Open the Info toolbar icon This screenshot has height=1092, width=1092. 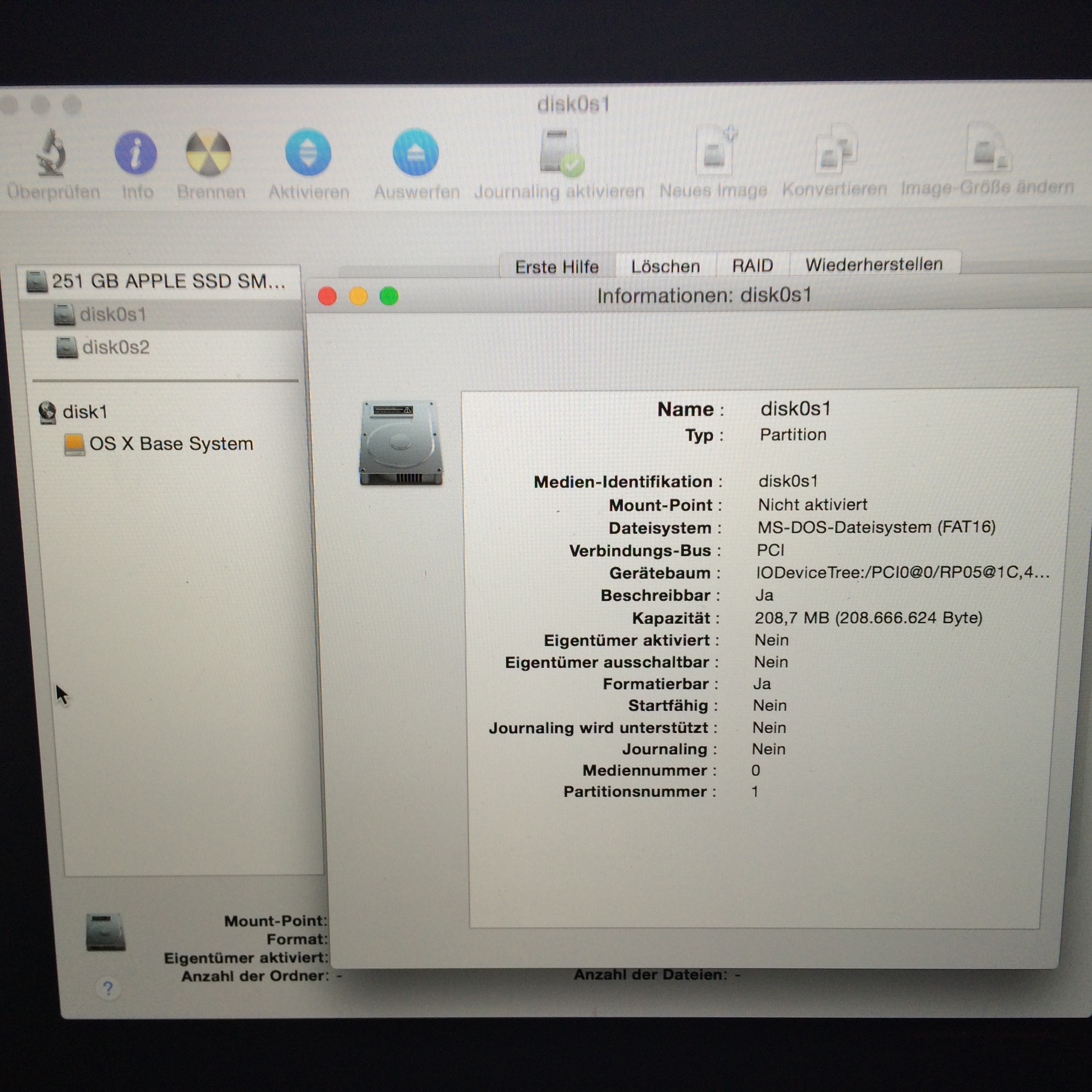[x=136, y=153]
